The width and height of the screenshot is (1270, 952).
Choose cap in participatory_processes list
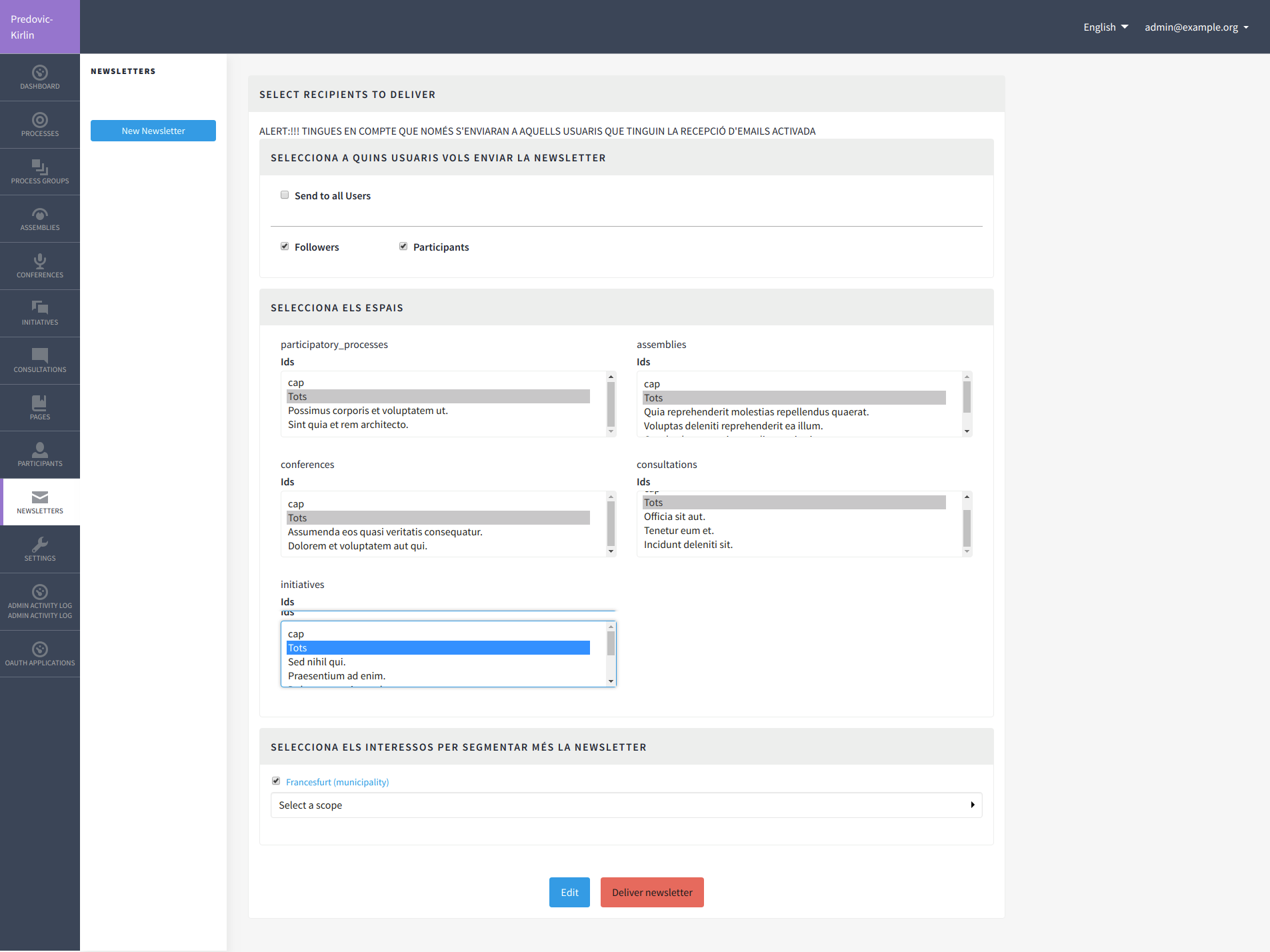tap(438, 383)
